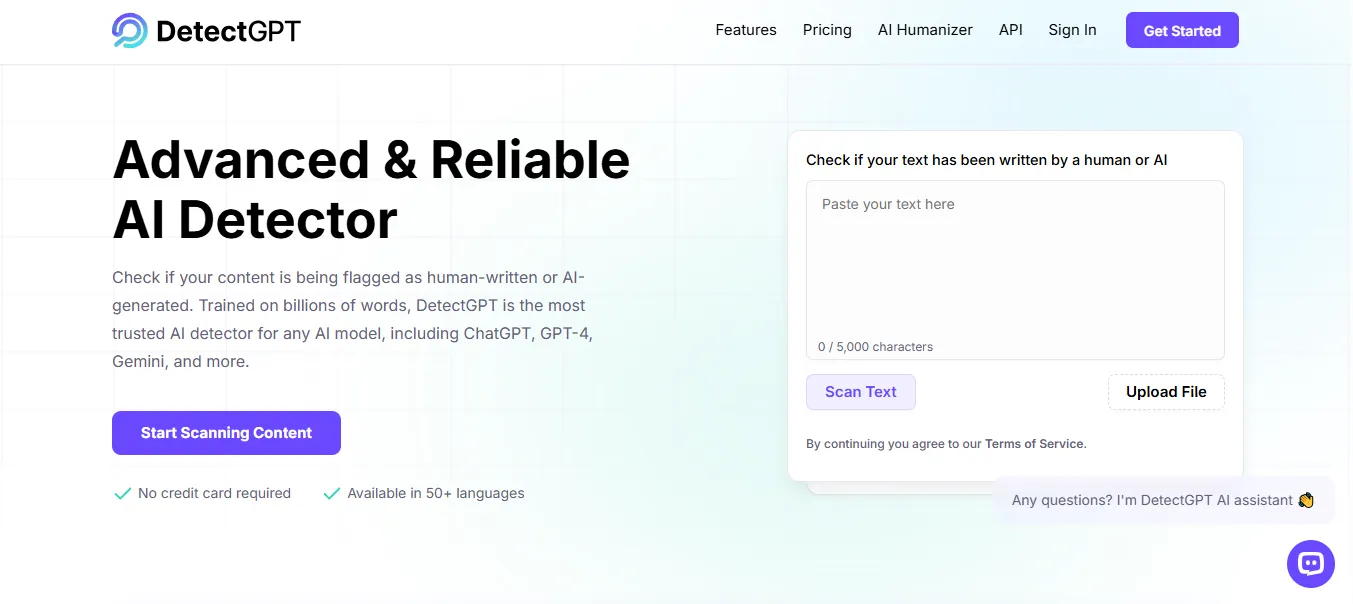Click the Upload File button
The width and height of the screenshot is (1353, 604).
[1166, 392]
